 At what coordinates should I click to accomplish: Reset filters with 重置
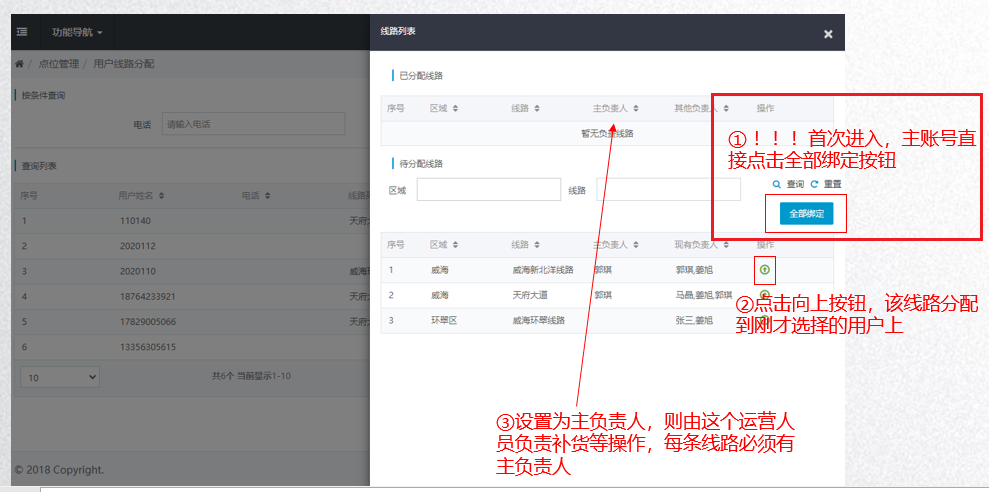coord(826,184)
